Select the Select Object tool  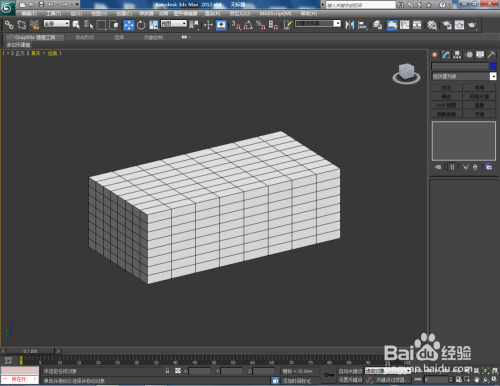pyautogui.click(x=76, y=25)
